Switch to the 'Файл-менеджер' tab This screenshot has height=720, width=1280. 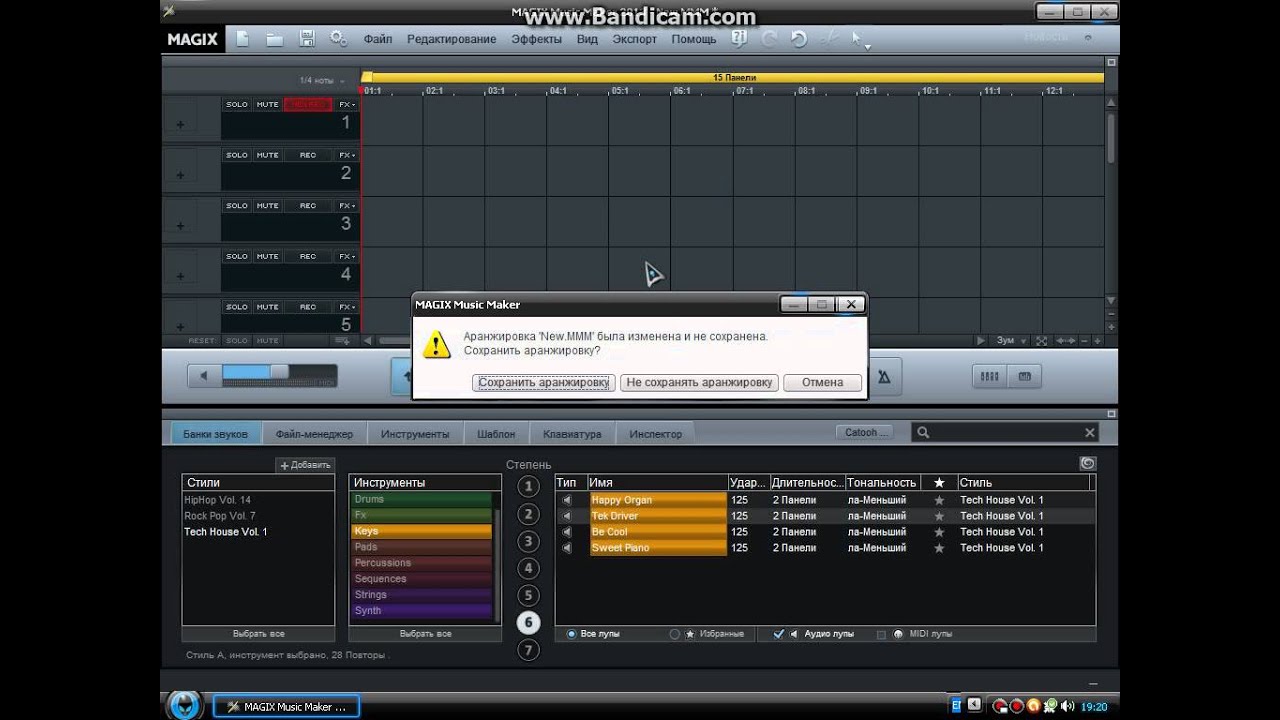(314, 434)
